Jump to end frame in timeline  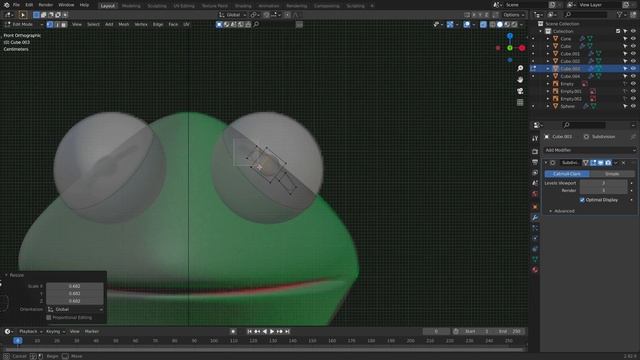pos(287,331)
